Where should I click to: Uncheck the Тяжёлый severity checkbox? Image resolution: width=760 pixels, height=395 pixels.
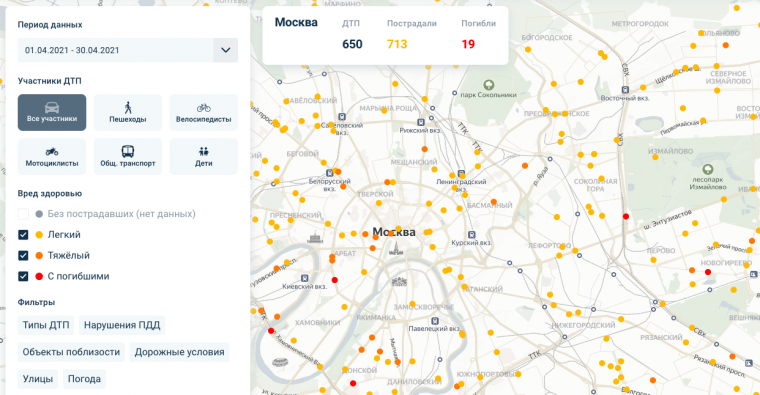(23, 255)
